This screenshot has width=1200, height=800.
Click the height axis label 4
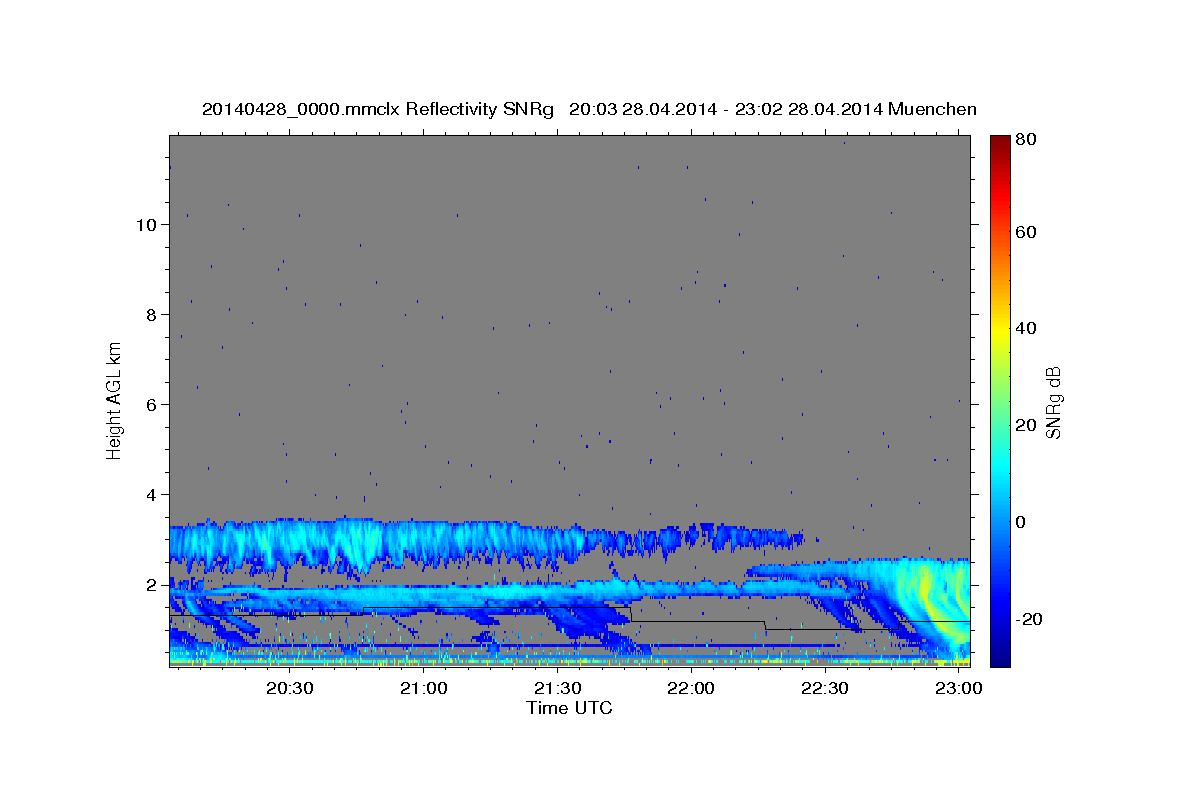pyautogui.click(x=152, y=495)
